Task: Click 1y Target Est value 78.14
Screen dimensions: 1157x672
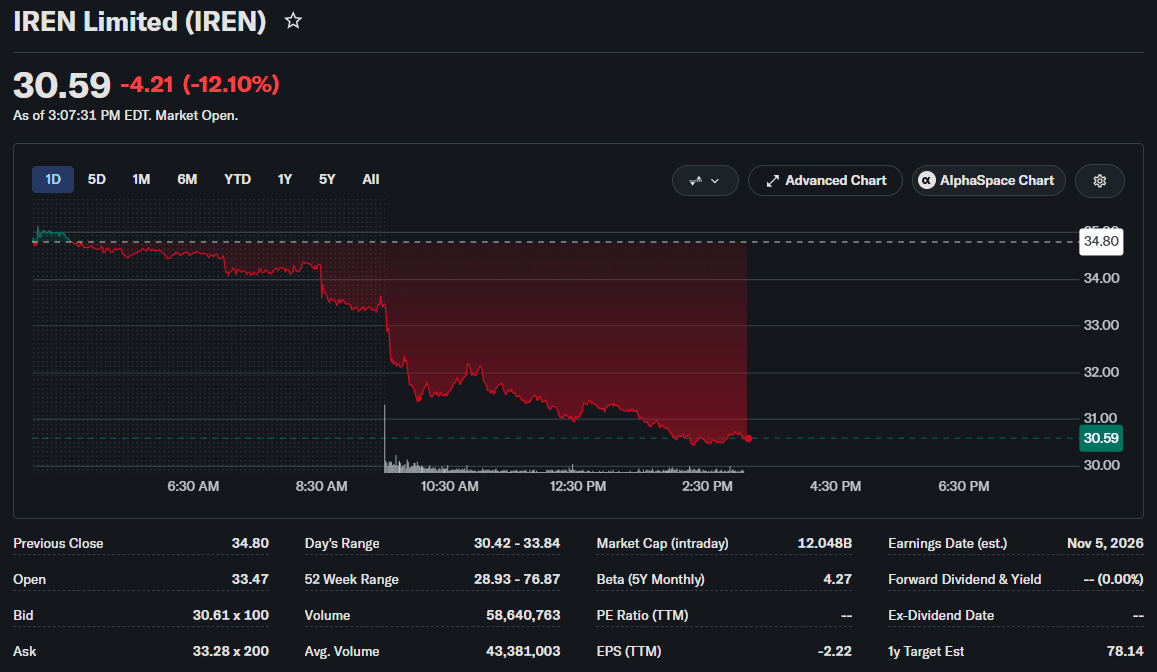Action: pyautogui.click(x=1125, y=651)
